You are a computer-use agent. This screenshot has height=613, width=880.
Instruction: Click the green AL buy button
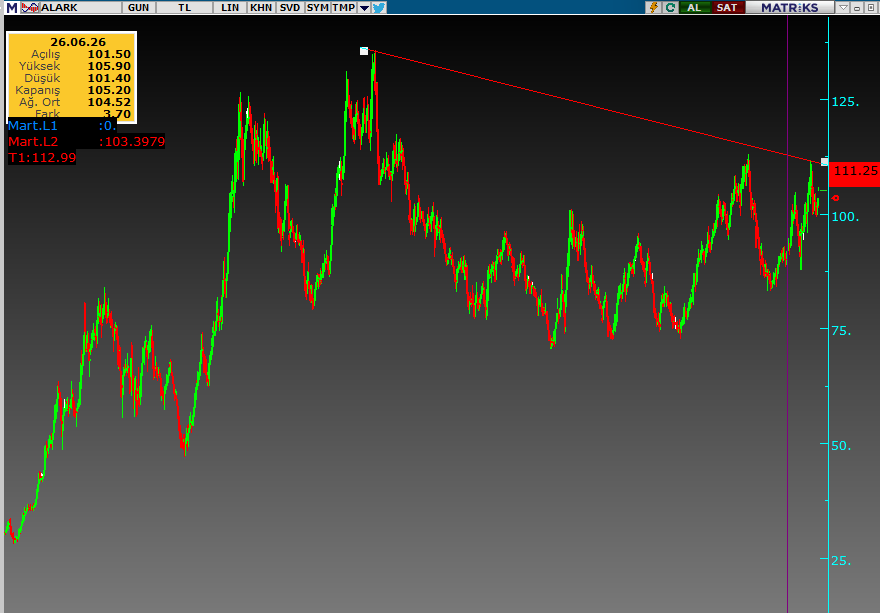coord(694,7)
